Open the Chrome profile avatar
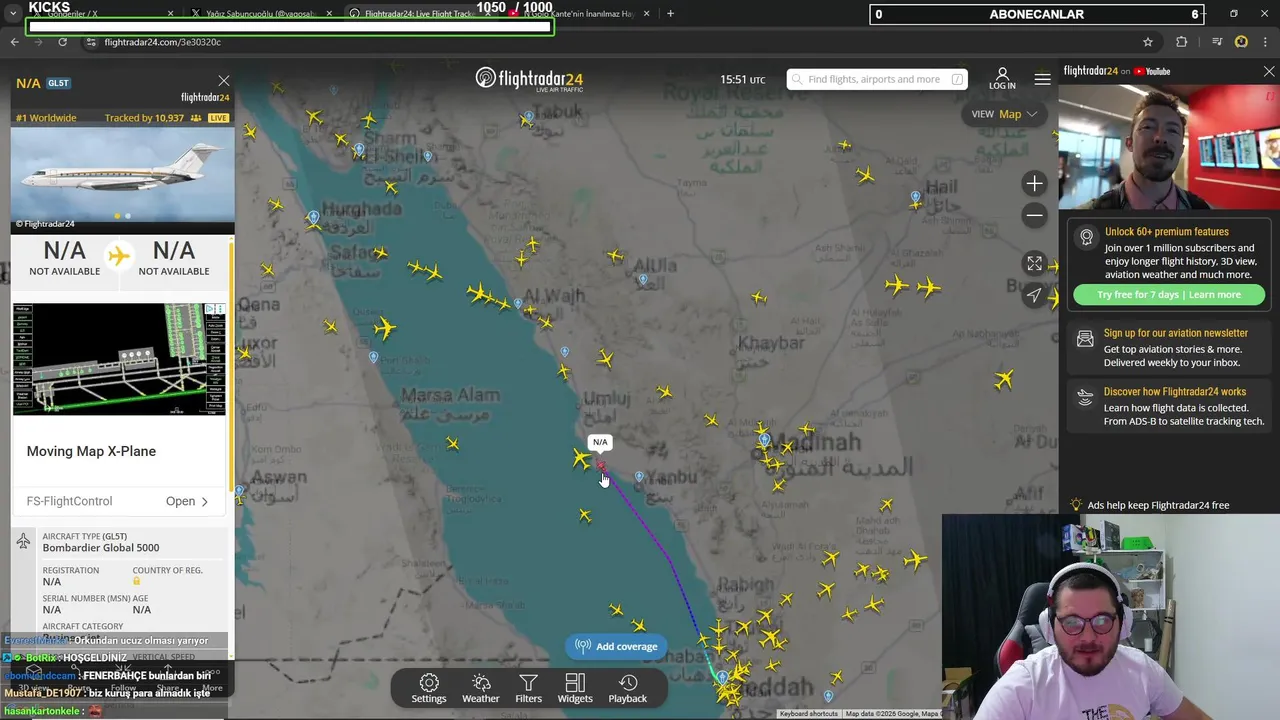 click(1241, 42)
